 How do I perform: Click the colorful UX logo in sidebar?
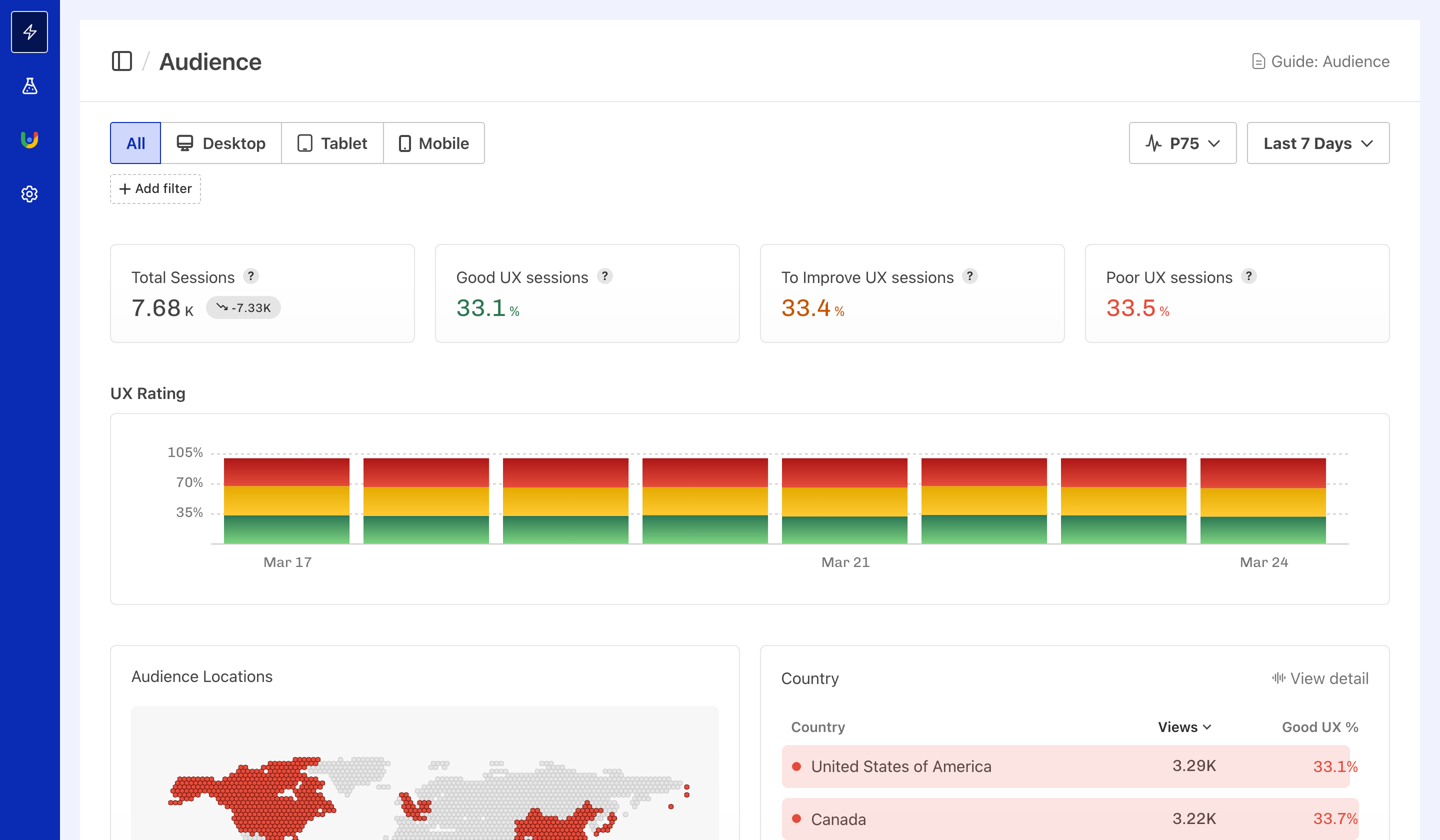(29, 139)
